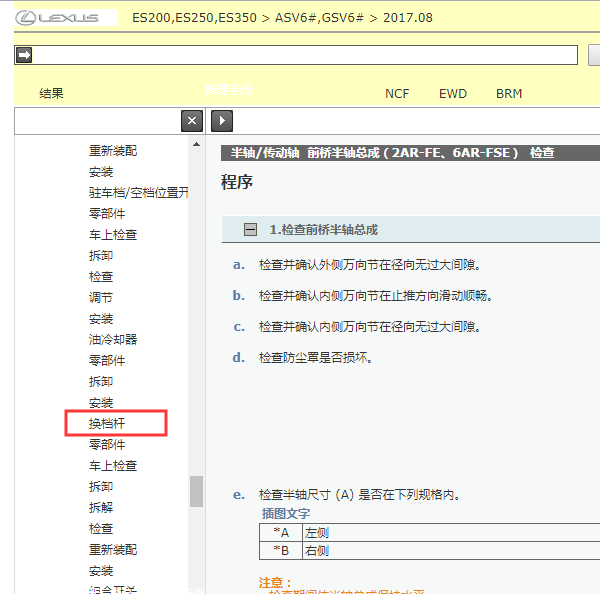
Task: Open the 结果 tab
Action: 51,93
